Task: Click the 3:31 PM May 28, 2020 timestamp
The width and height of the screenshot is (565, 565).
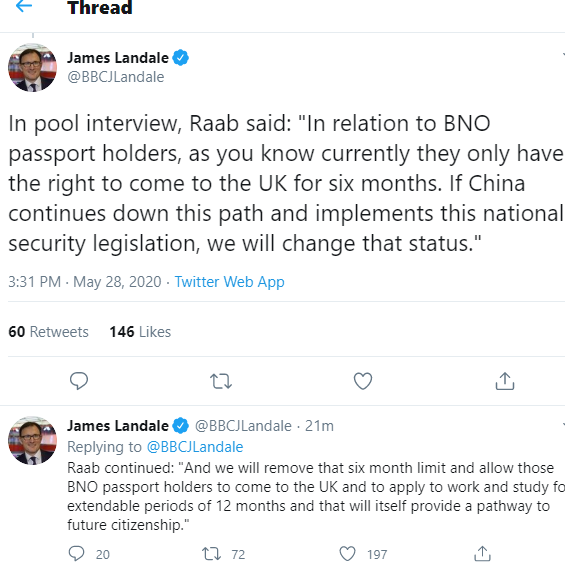Action: pos(85,281)
